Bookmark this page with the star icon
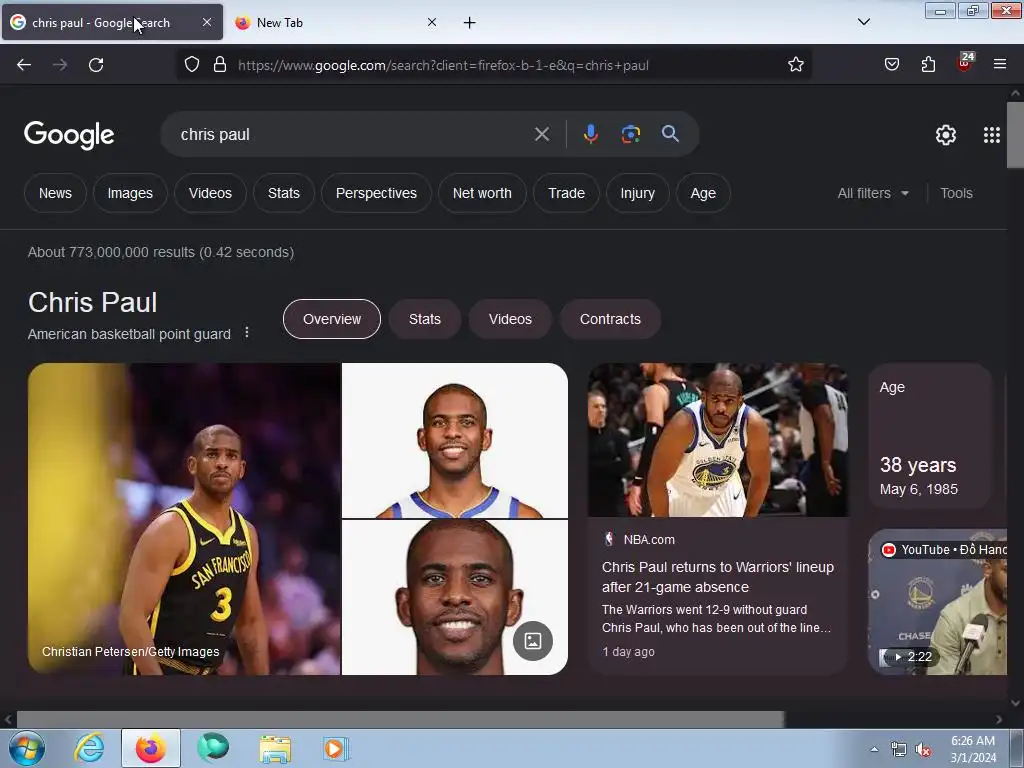The width and height of the screenshot is (1024, 768). [x=795, y=65]
